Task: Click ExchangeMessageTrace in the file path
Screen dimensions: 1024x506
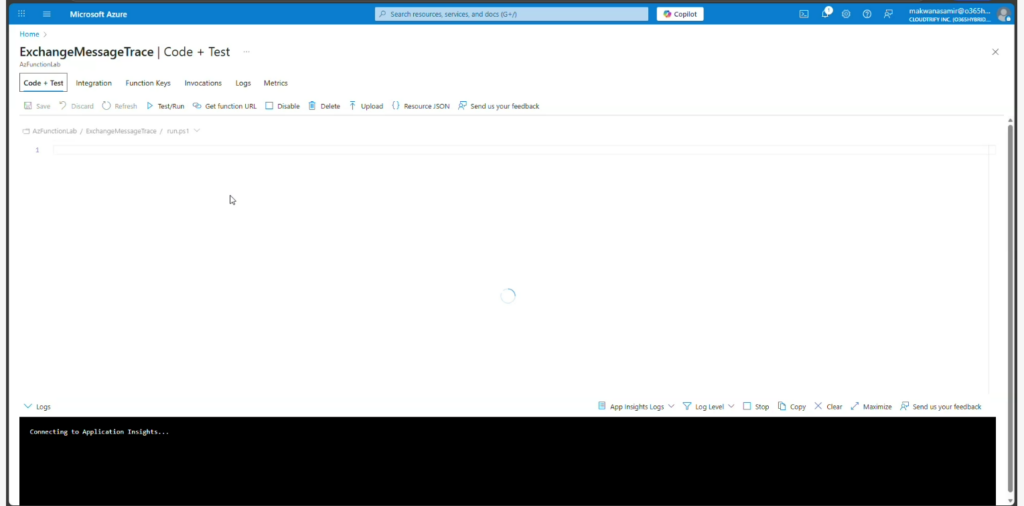Action: coord(121,131)
